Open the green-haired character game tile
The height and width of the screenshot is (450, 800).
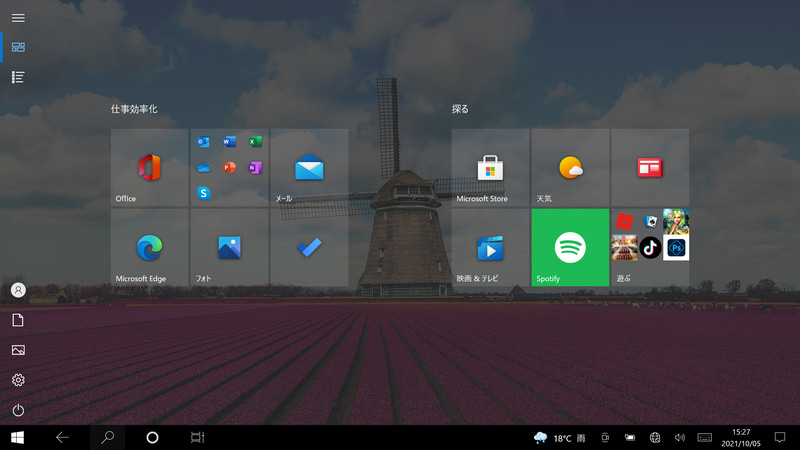(x=676, y=221)
